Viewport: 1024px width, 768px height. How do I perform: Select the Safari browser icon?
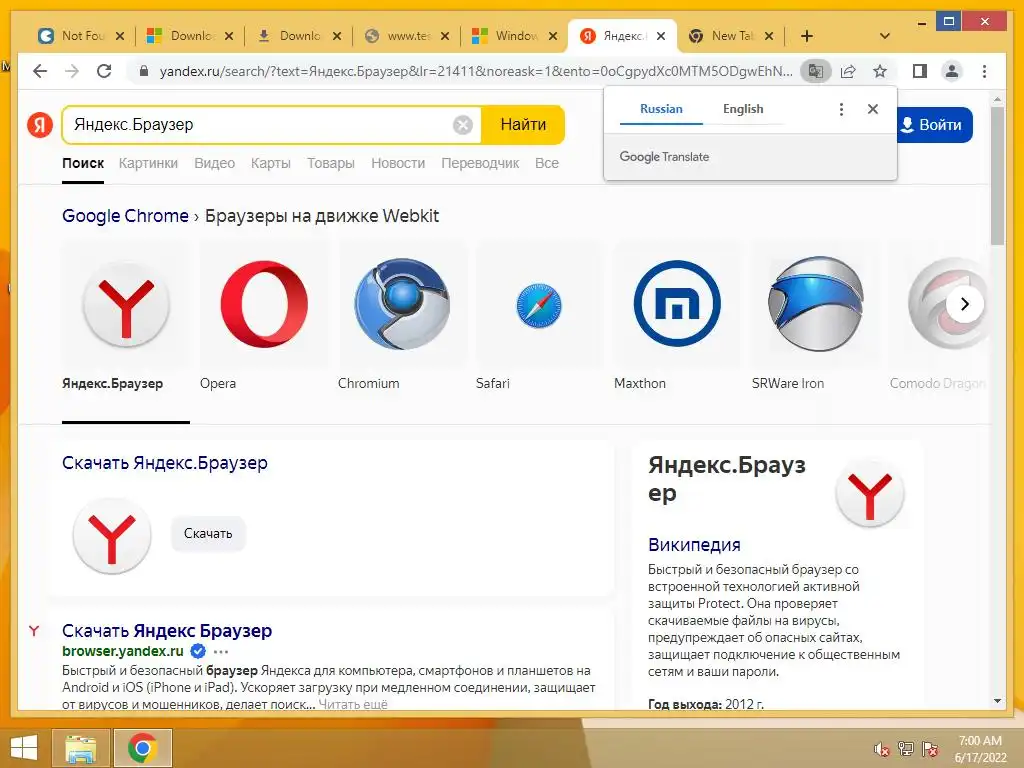[539, 305]
